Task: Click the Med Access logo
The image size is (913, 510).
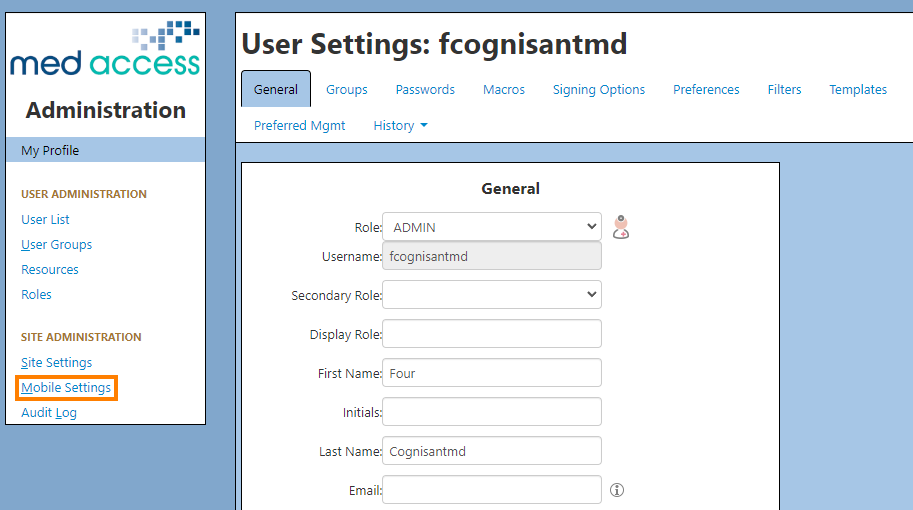Action: pos(105,49)
